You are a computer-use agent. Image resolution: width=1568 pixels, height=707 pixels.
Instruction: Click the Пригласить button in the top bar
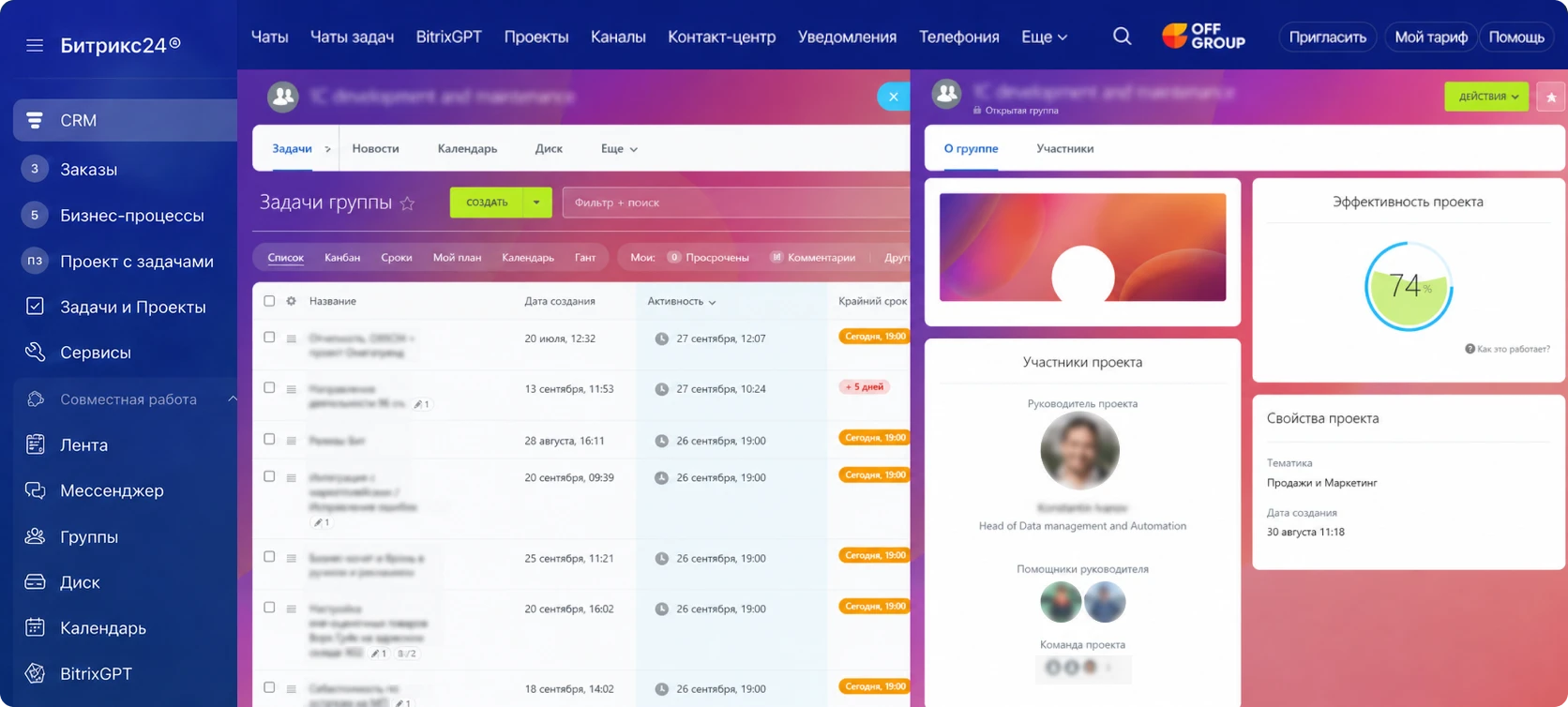[x=1327, y=37]
